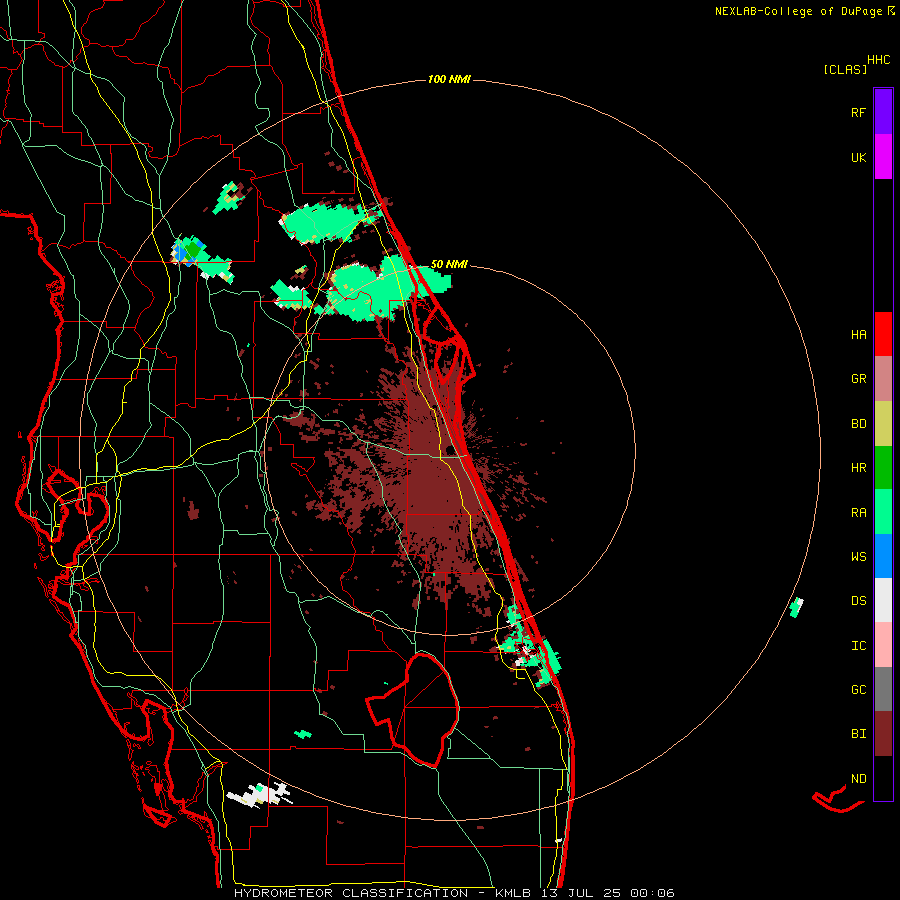The width and height of the screenshot is (900, 900).
Task: Click the RA legend label
Action: click(858, 513)
